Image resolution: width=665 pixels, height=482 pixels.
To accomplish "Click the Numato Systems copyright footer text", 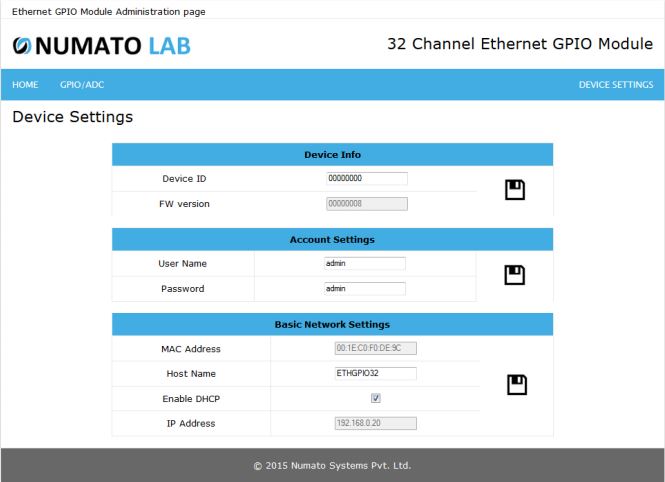I will [x=332, y=465].
